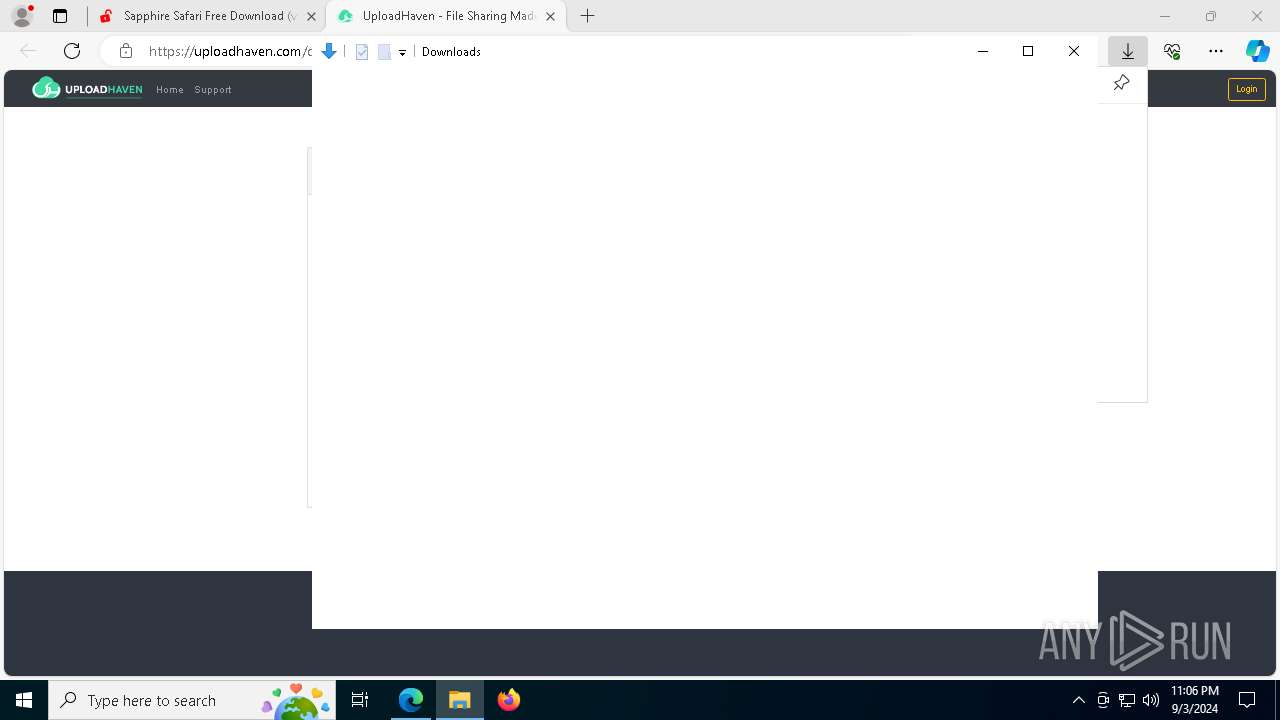This screenshot has height=720, width=1280.
Task: Close the Downloads window
Action: coord(1074,51)
